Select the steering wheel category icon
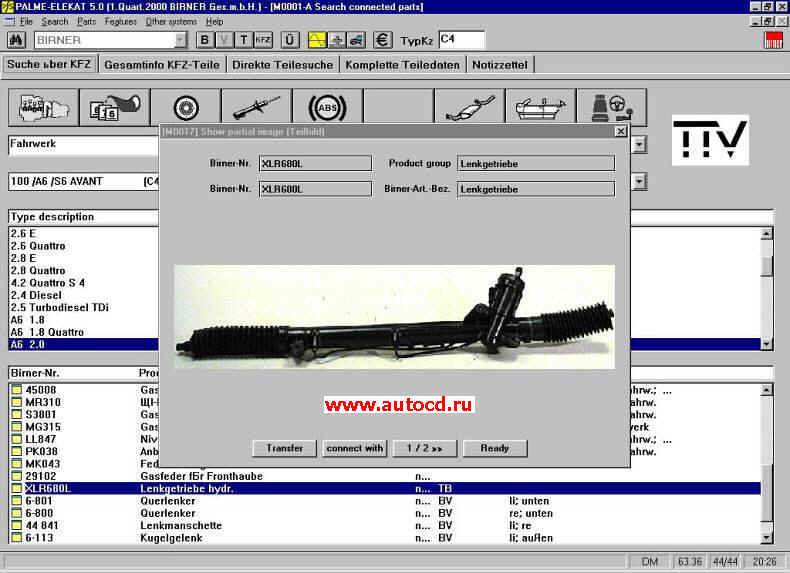The image size is (790, 573). click(x=612, y=107)
